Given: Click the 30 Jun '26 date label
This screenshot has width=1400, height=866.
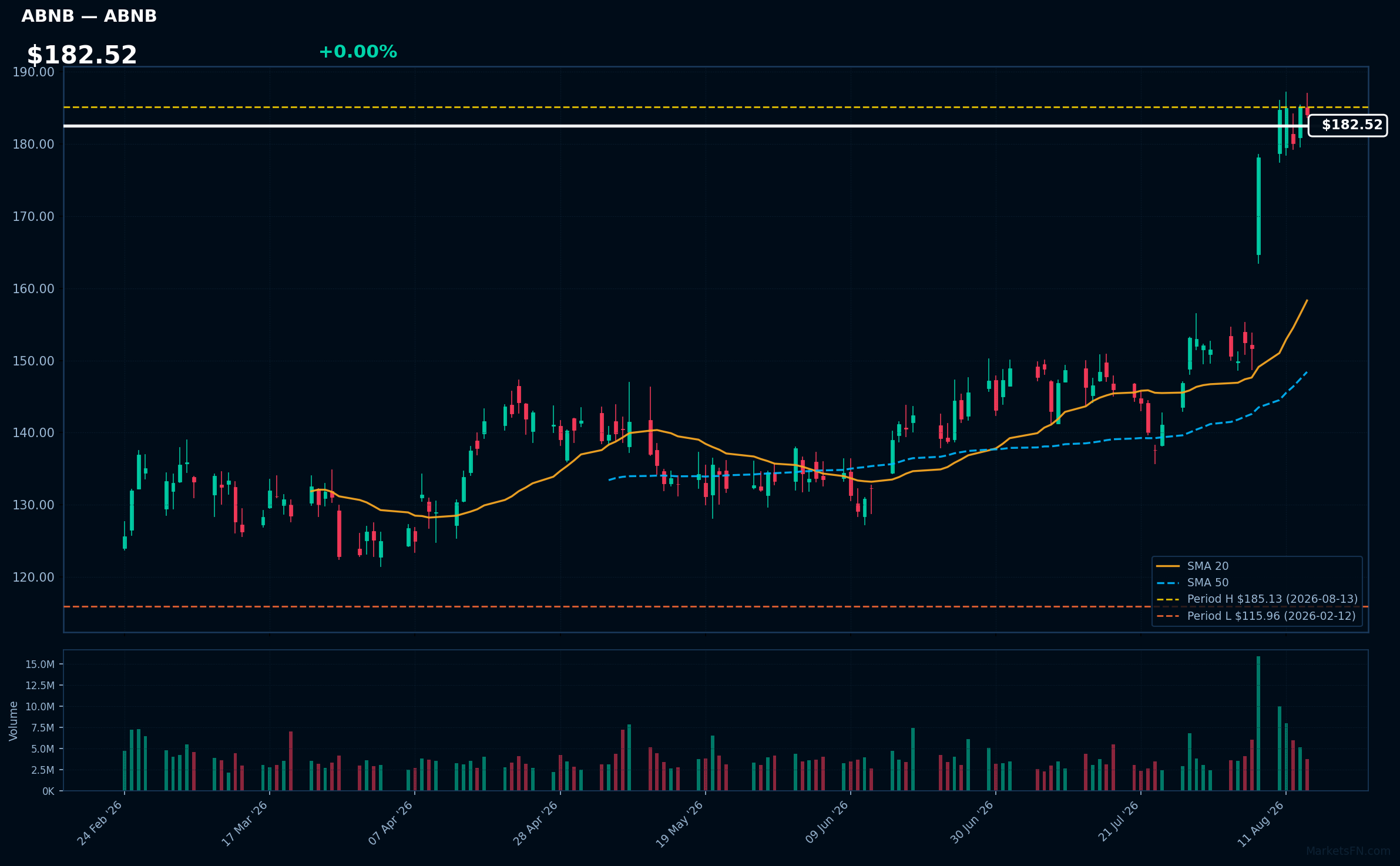Looking at the screenshot, I should (x=972, y=823).
